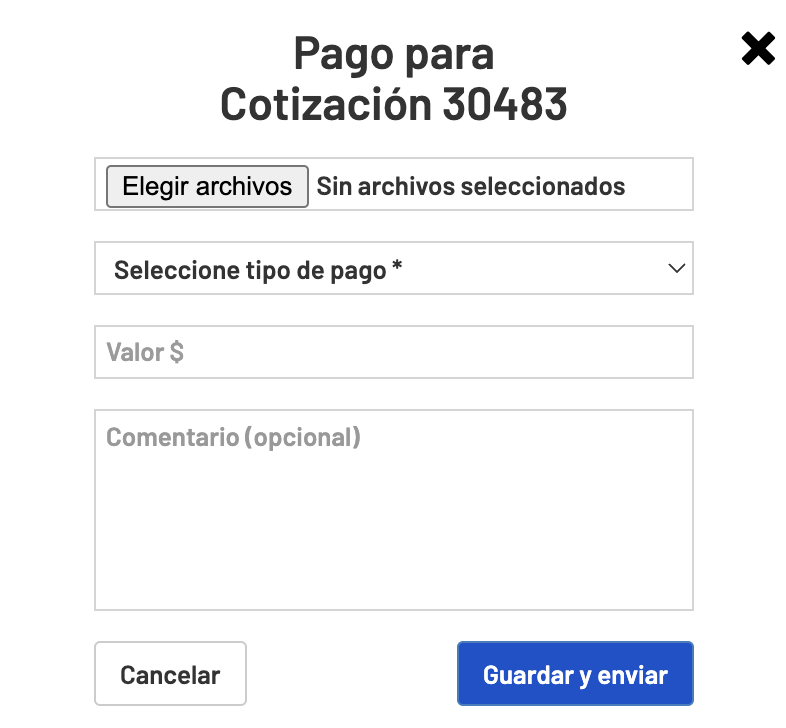
Task: Click the Sin archivos seleccionados text
Action: tap(471, 187)
